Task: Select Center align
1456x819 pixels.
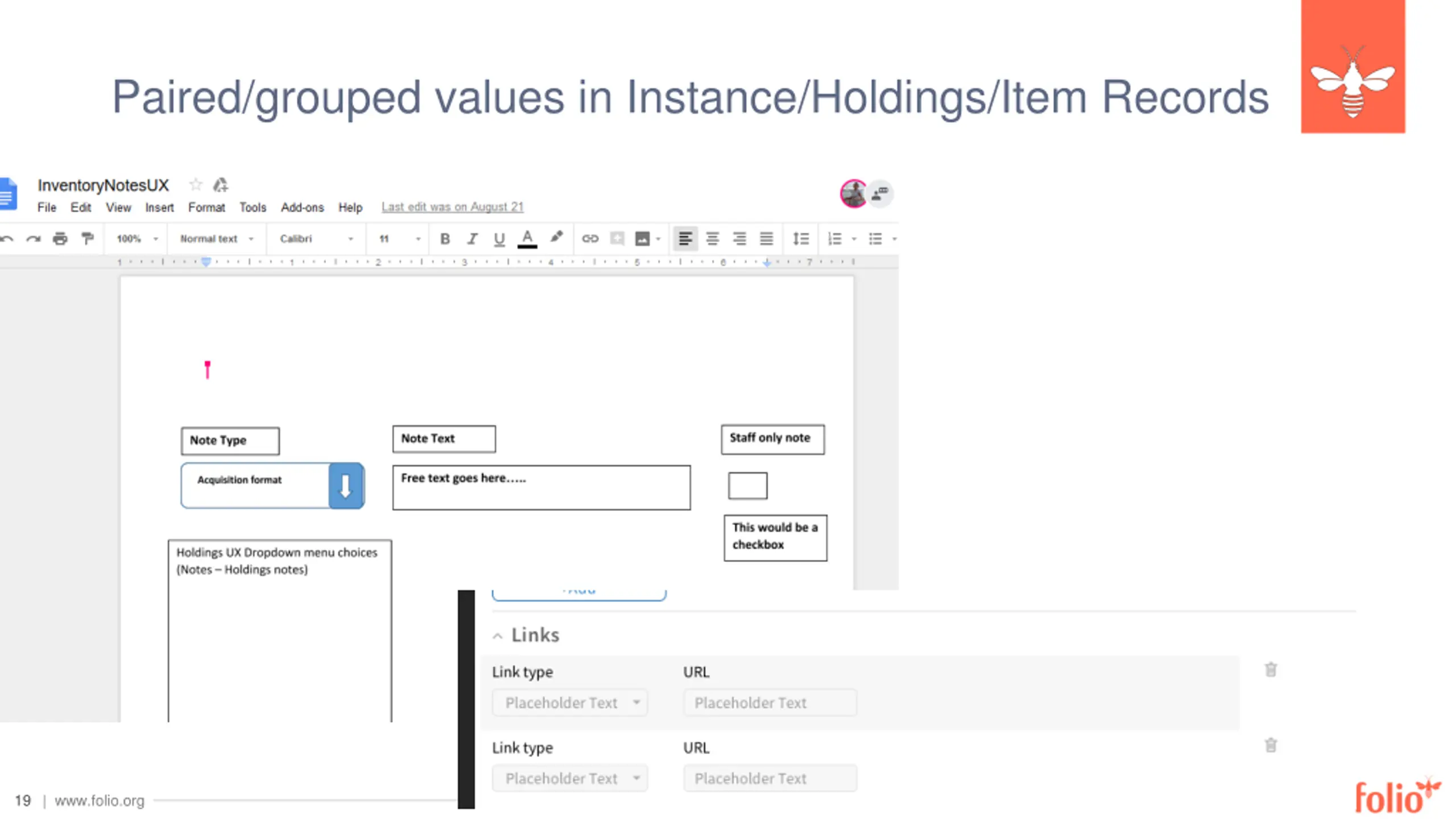Action: point(712,239)
